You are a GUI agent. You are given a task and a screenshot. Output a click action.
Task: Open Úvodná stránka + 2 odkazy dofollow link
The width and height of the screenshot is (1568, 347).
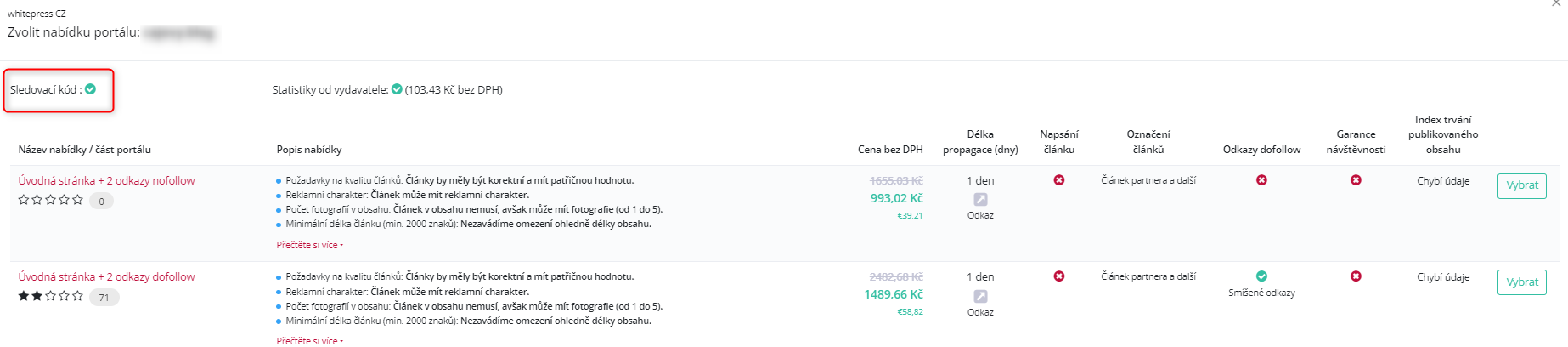coord(107,276)
